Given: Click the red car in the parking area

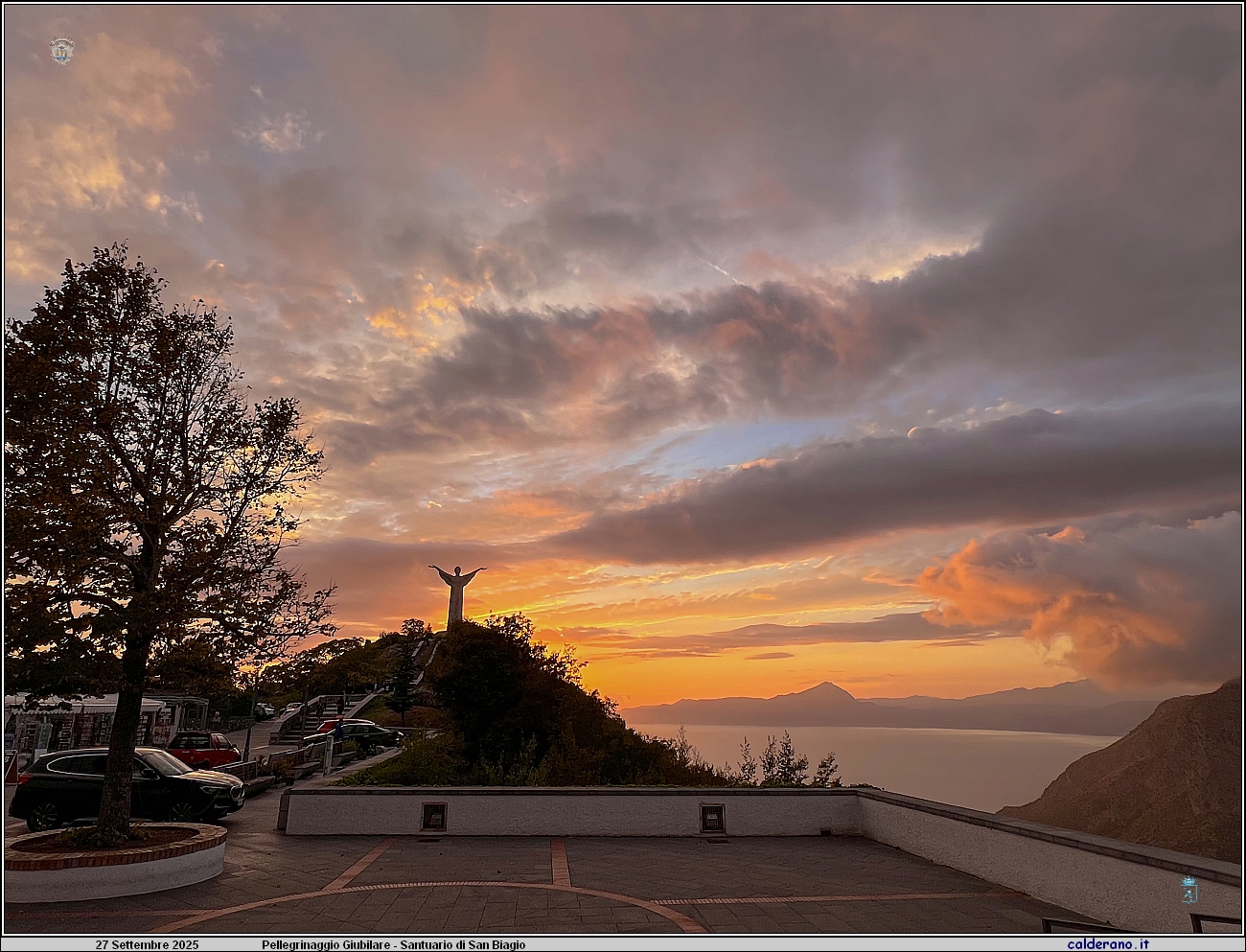Looking at the screenshot, I should coord(203,748).
